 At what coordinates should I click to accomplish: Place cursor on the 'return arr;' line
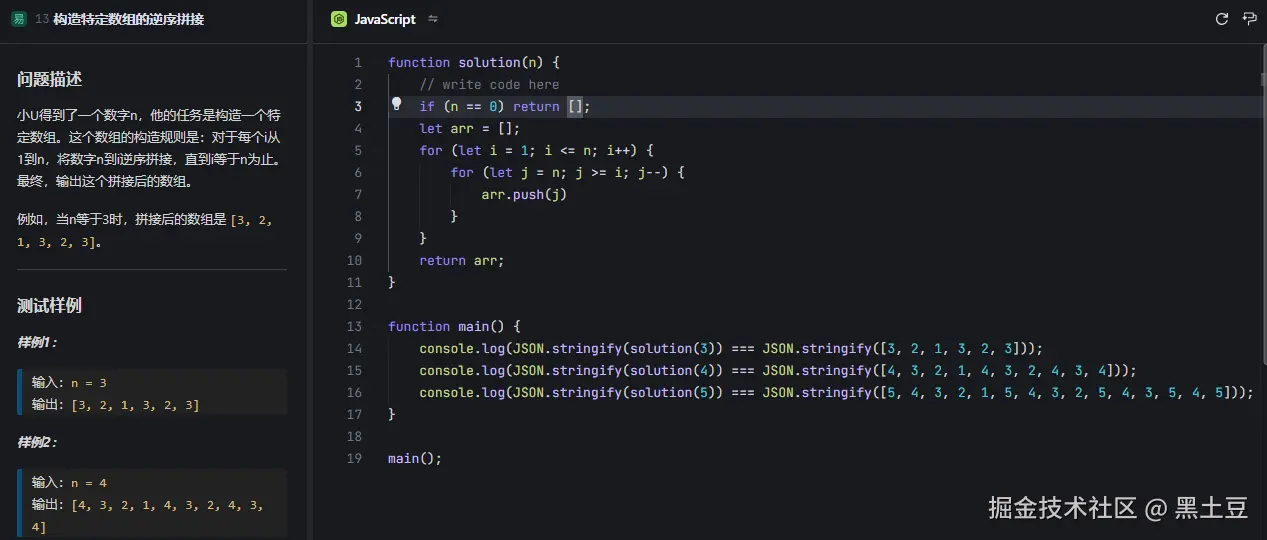(461, 261)
